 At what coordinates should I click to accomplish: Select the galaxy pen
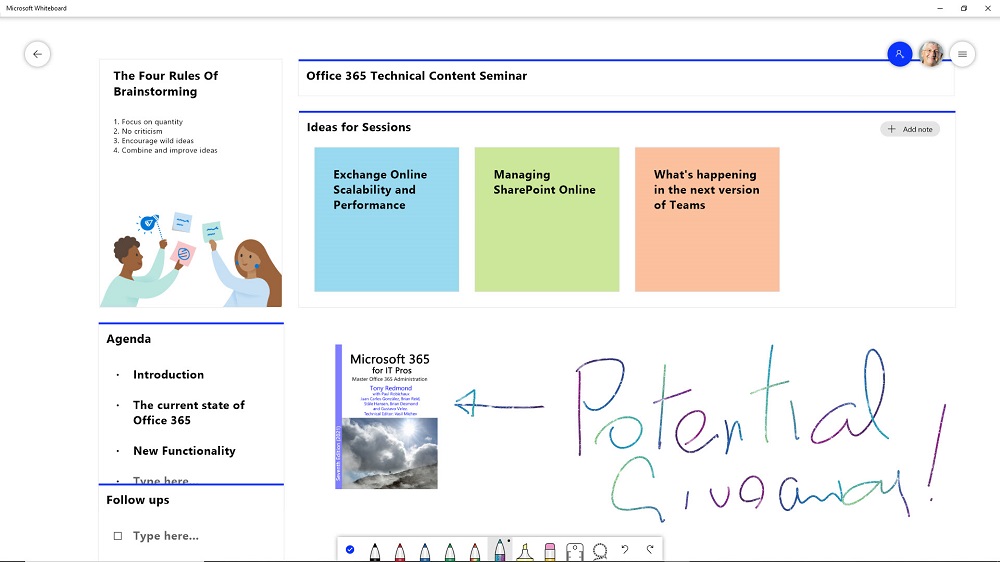point(500,550)
